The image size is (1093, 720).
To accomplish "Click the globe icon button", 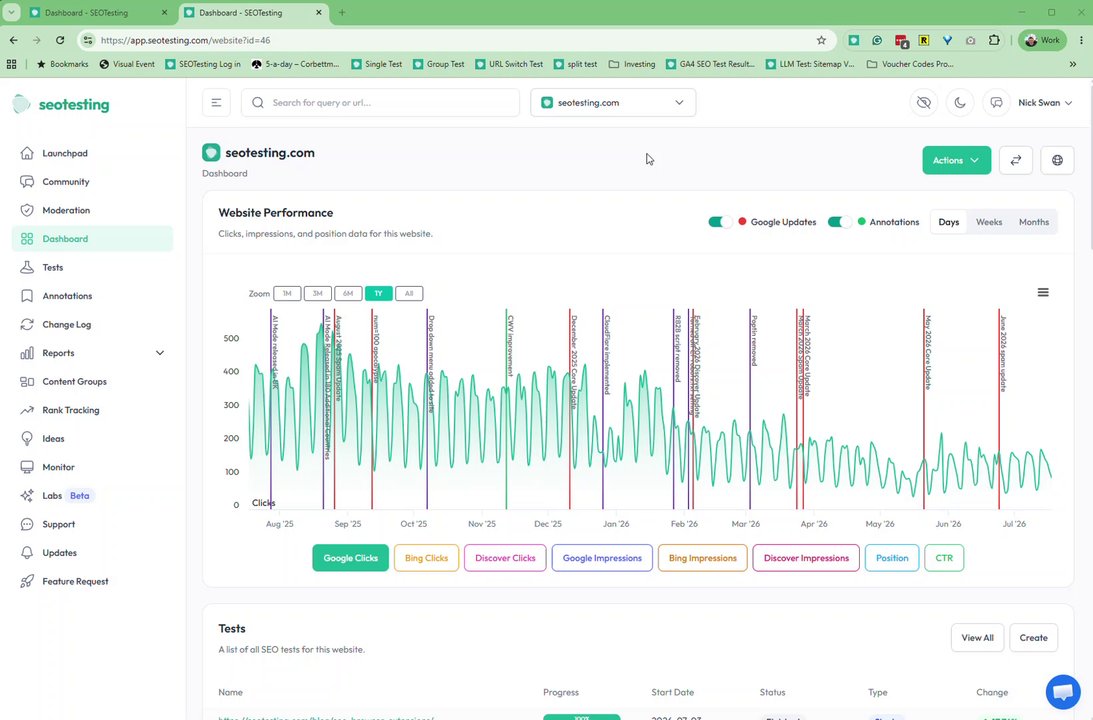I will point(1057,160).
